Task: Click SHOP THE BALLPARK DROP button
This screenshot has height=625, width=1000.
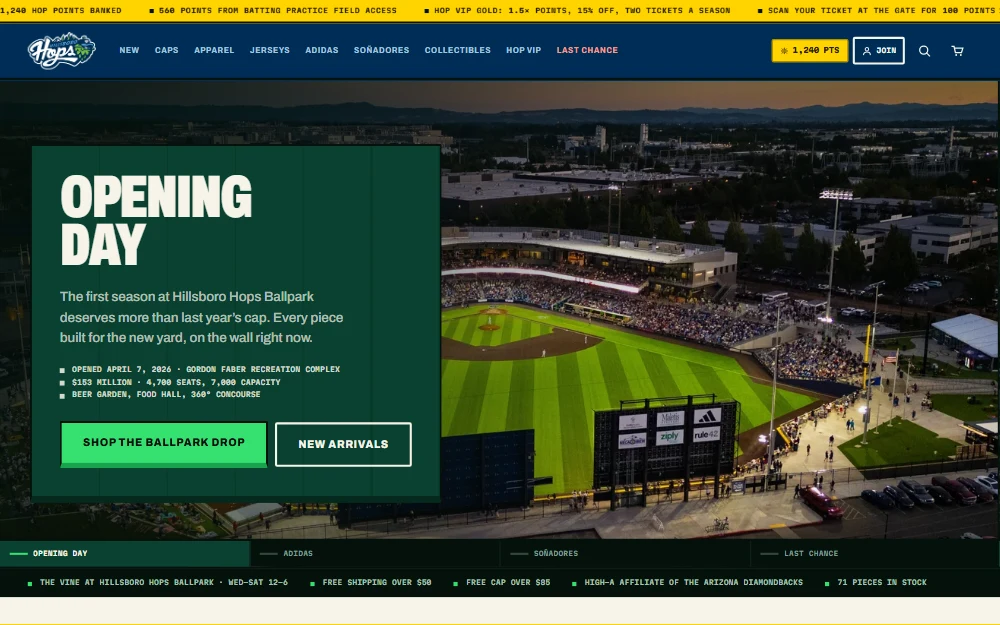Action: point(164,444)
